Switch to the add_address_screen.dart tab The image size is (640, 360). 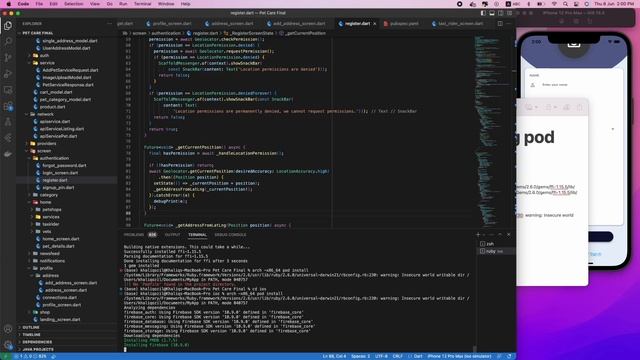[296, 24]
